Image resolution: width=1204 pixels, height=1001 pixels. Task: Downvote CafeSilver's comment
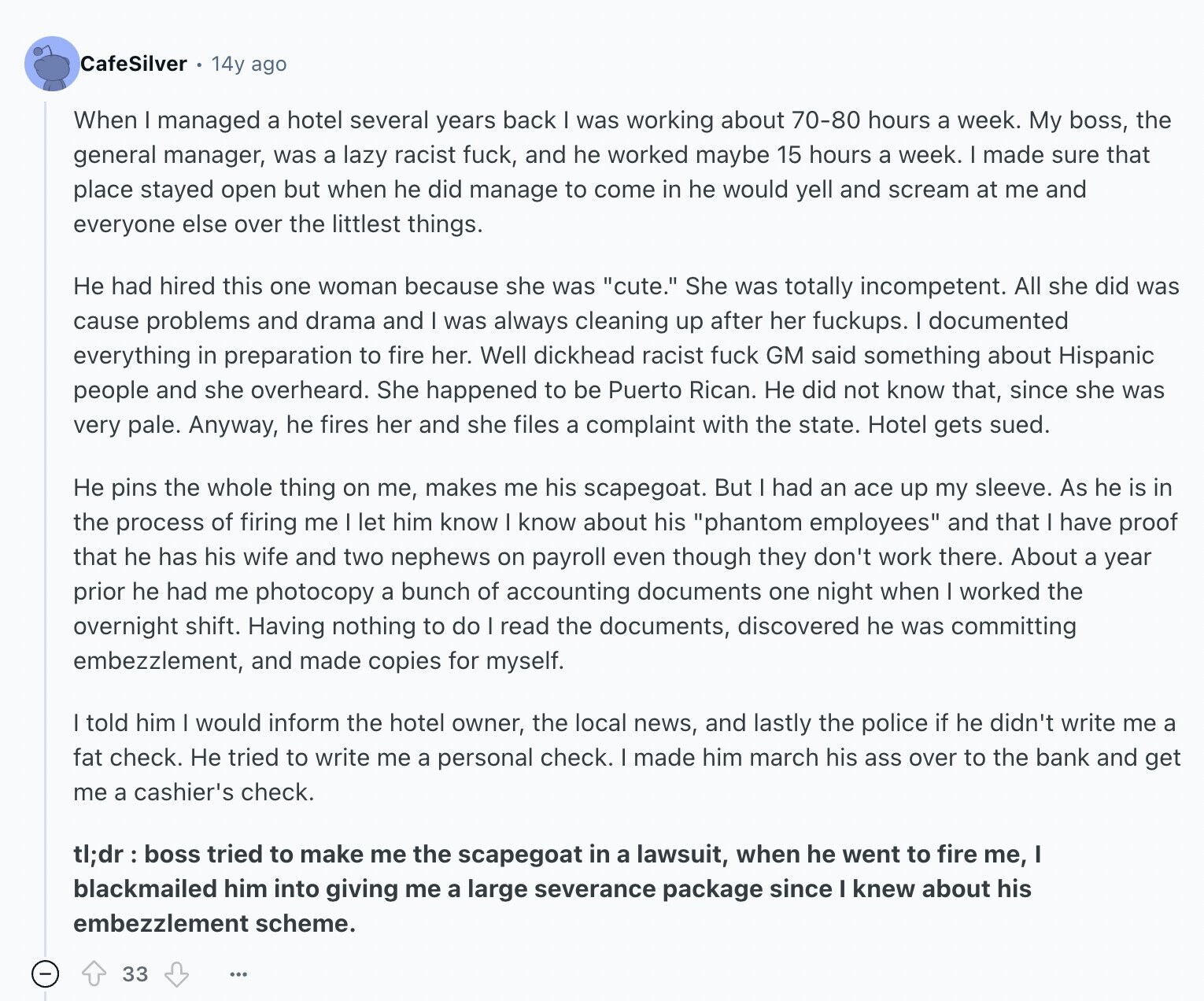[176, 974]
